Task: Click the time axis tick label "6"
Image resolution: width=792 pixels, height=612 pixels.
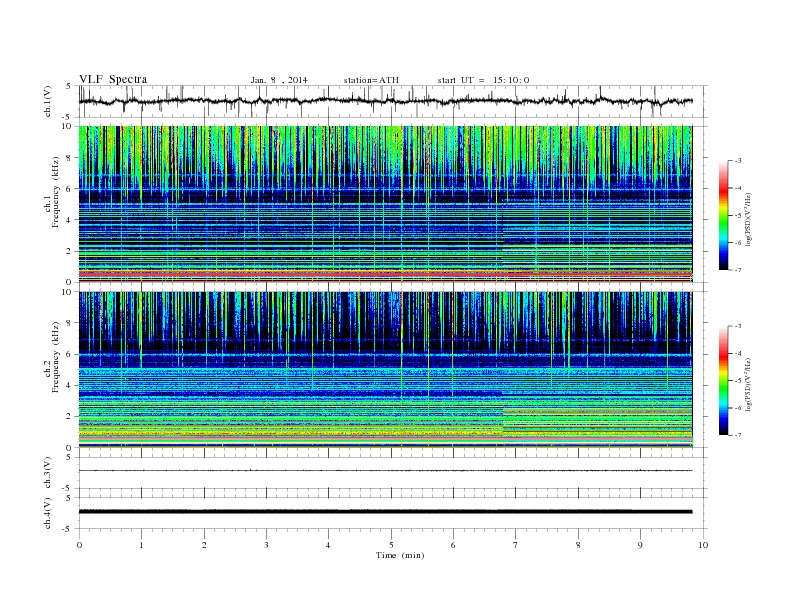Action: (x=453, y=545)
